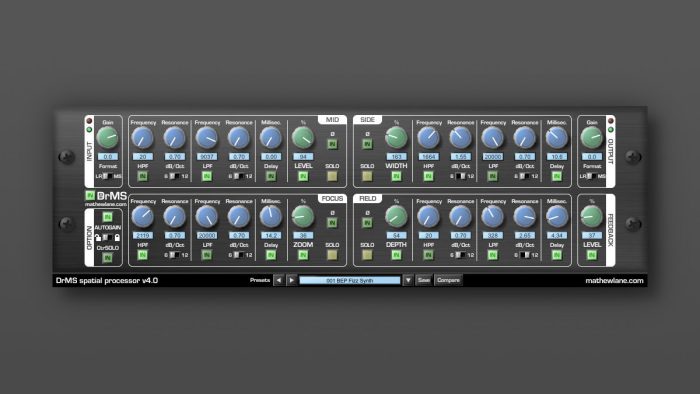Enable the SIDE SOLO button
700x394 pixels.
click(367, 176)
